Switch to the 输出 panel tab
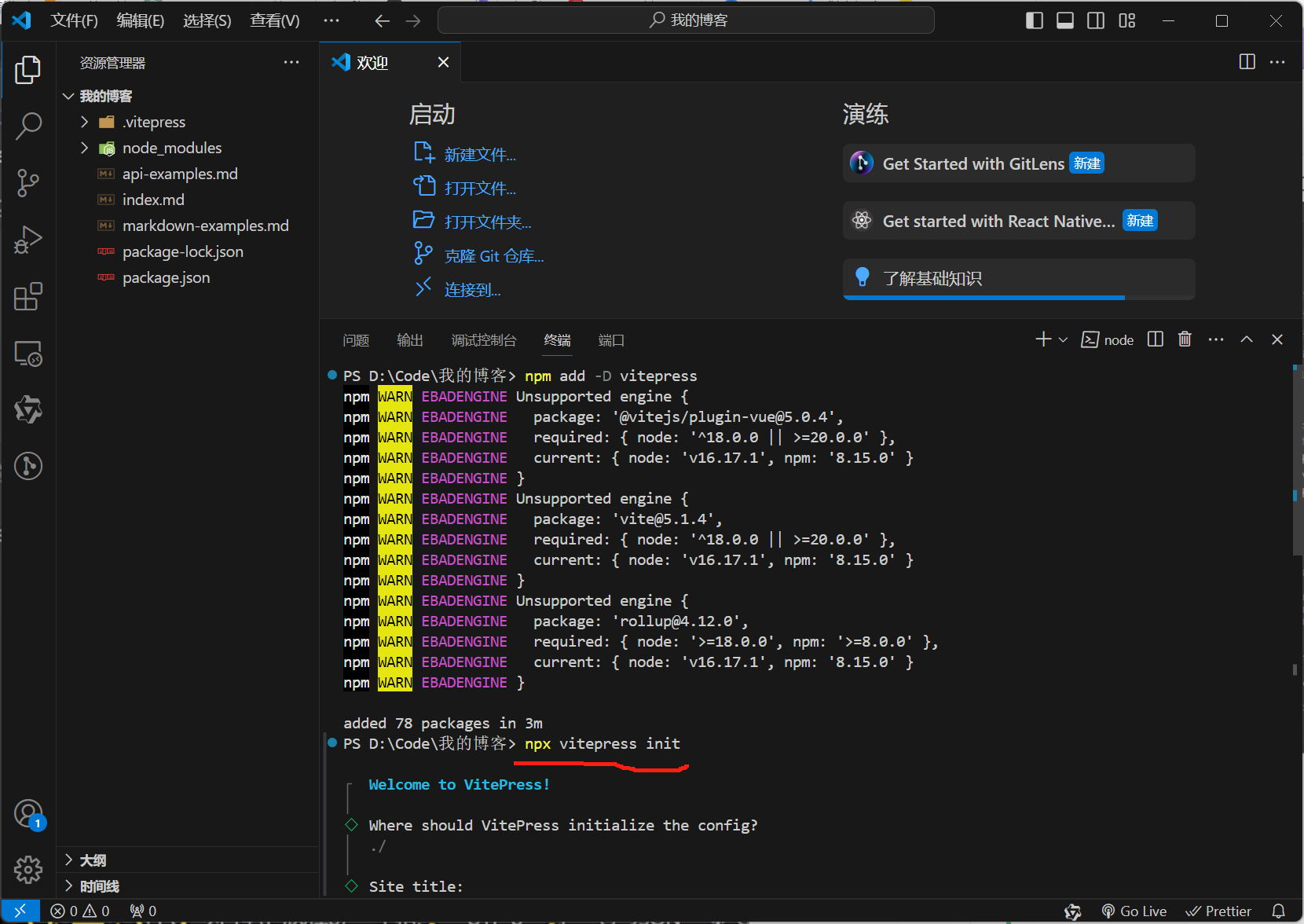The width and height of the screenshot is (1304, 924). coord(410,340)
